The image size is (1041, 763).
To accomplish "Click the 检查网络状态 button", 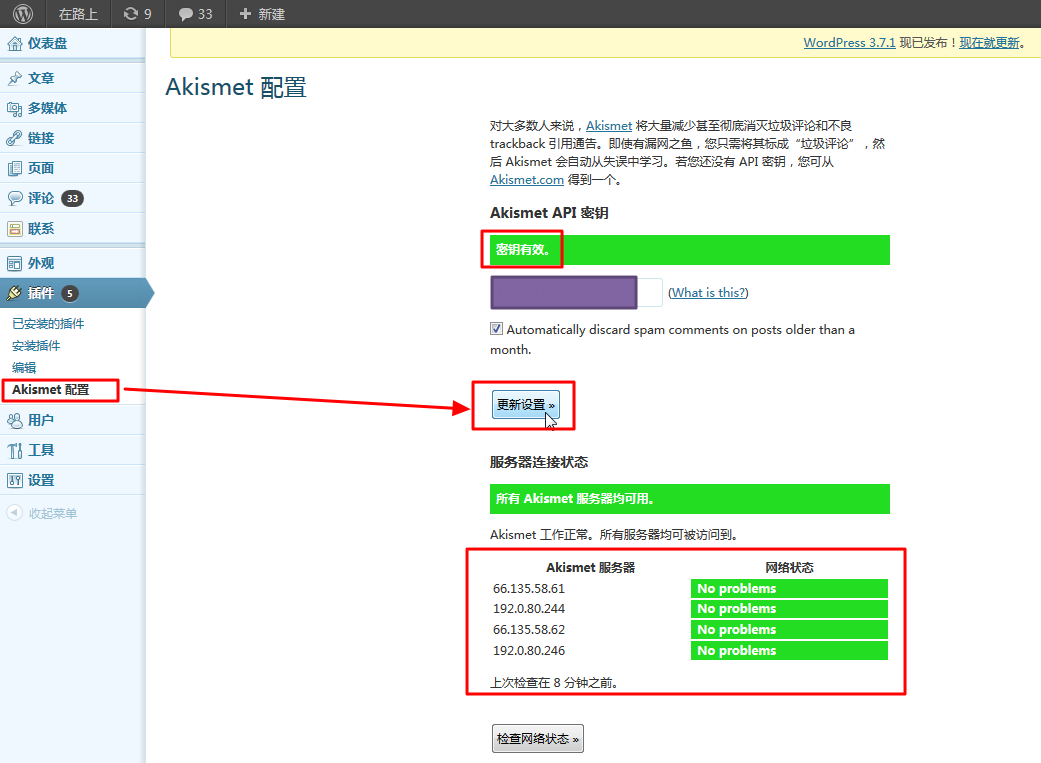I will 538,738.
